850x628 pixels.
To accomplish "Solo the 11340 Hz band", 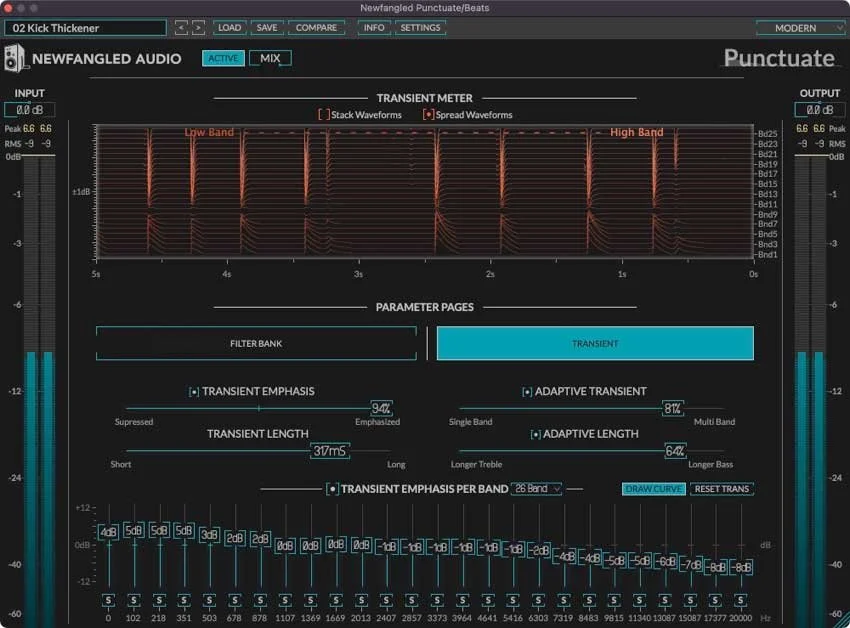I will click(640, 600).
